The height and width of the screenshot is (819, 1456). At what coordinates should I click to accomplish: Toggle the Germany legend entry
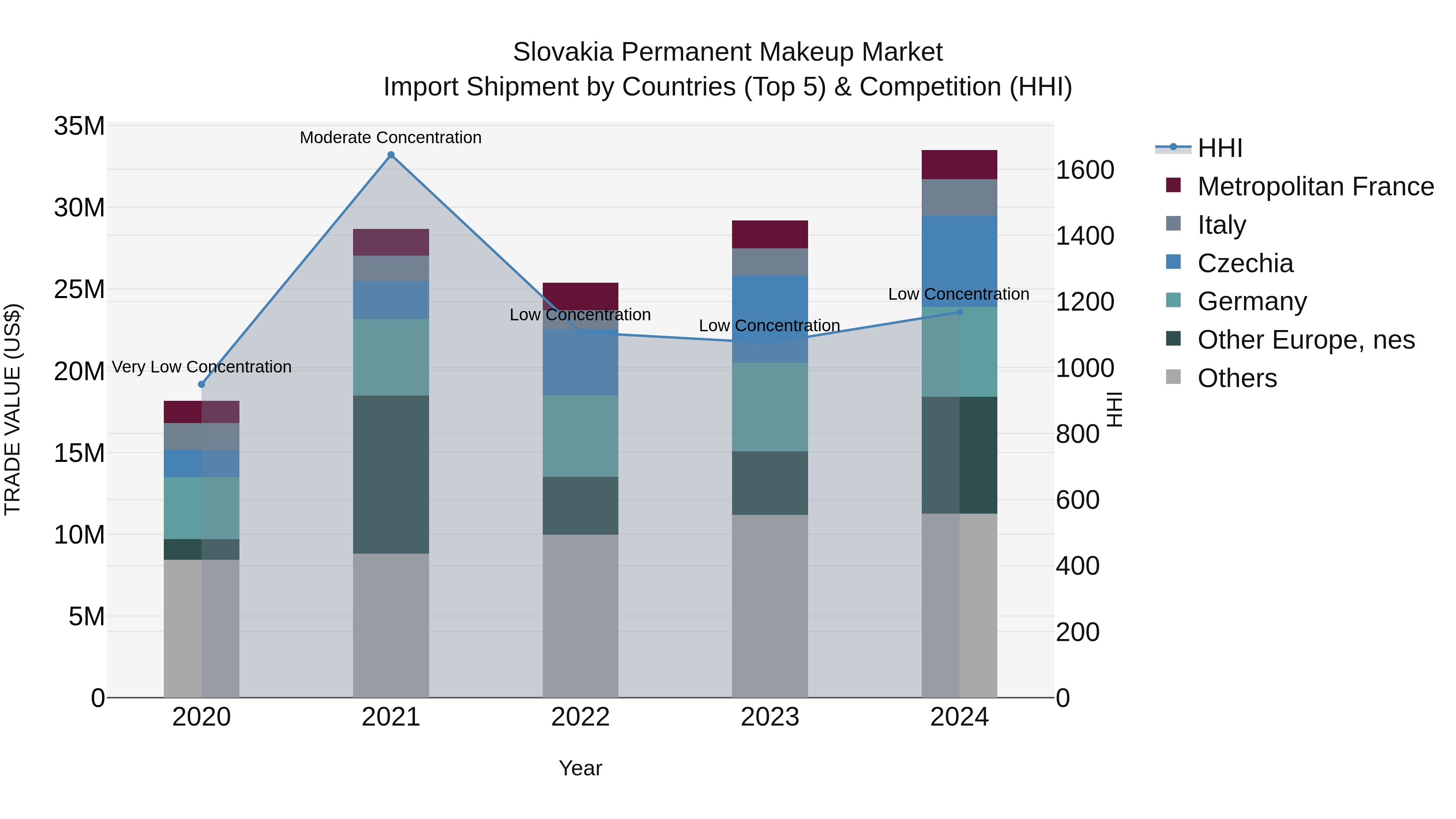coord(1236,301)
